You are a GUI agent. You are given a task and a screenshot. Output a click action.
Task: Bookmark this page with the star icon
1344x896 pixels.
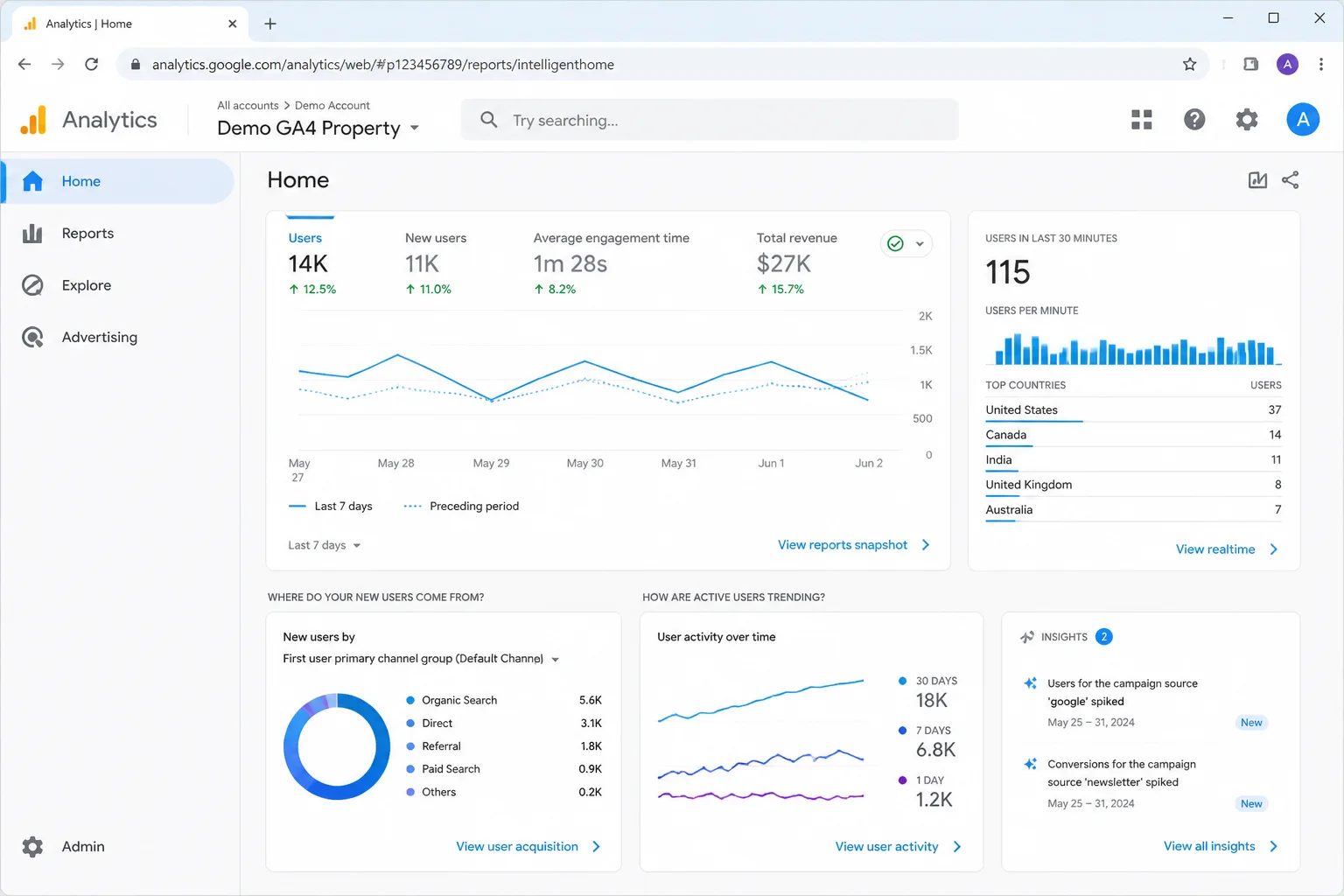pyautogui.click(x=1189, y=64)
